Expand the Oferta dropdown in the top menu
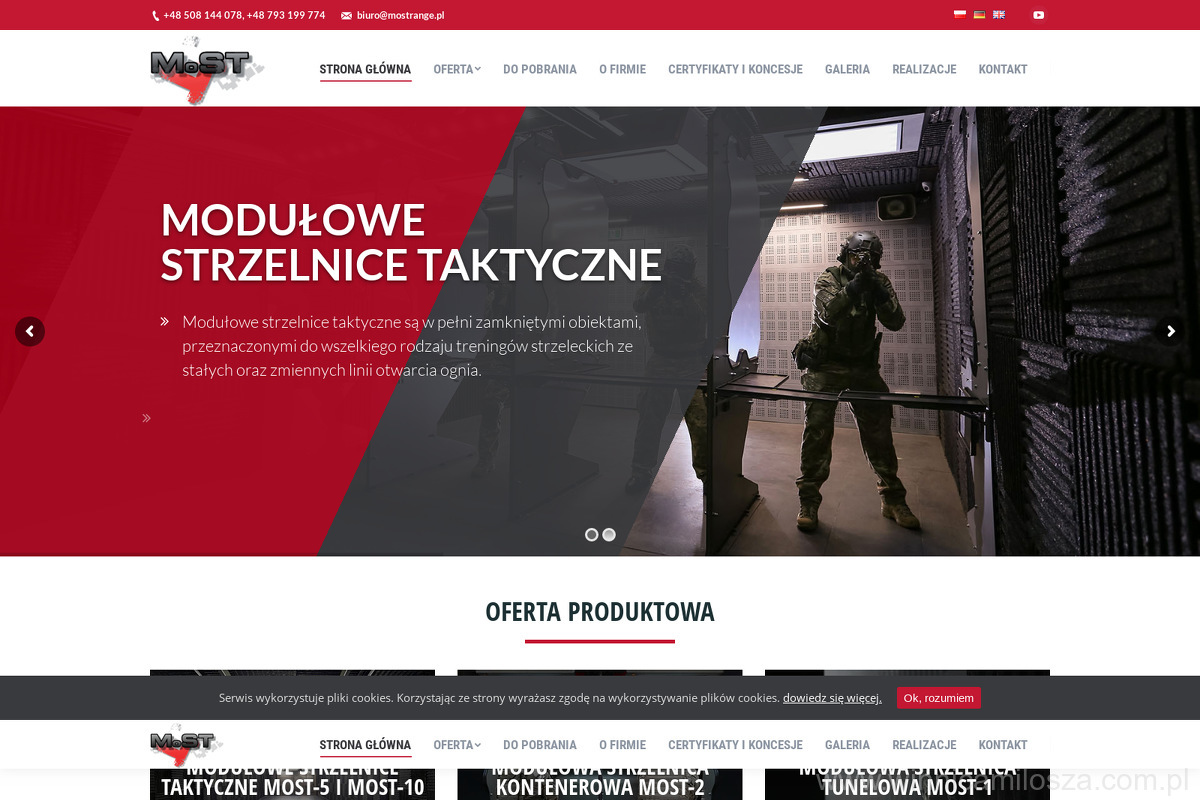Screen dimensions: 1200x800 point(456,69)
